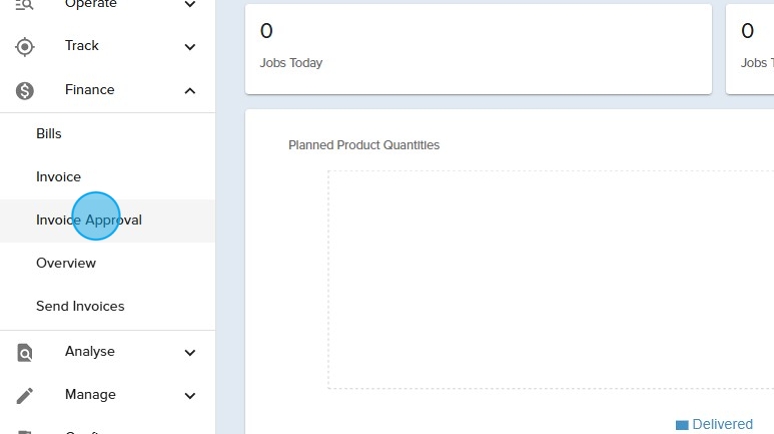This screenshot has height=434, width=774.
Task: Click the blue Delivered legend swatch
Action: (x=682, y=425)
